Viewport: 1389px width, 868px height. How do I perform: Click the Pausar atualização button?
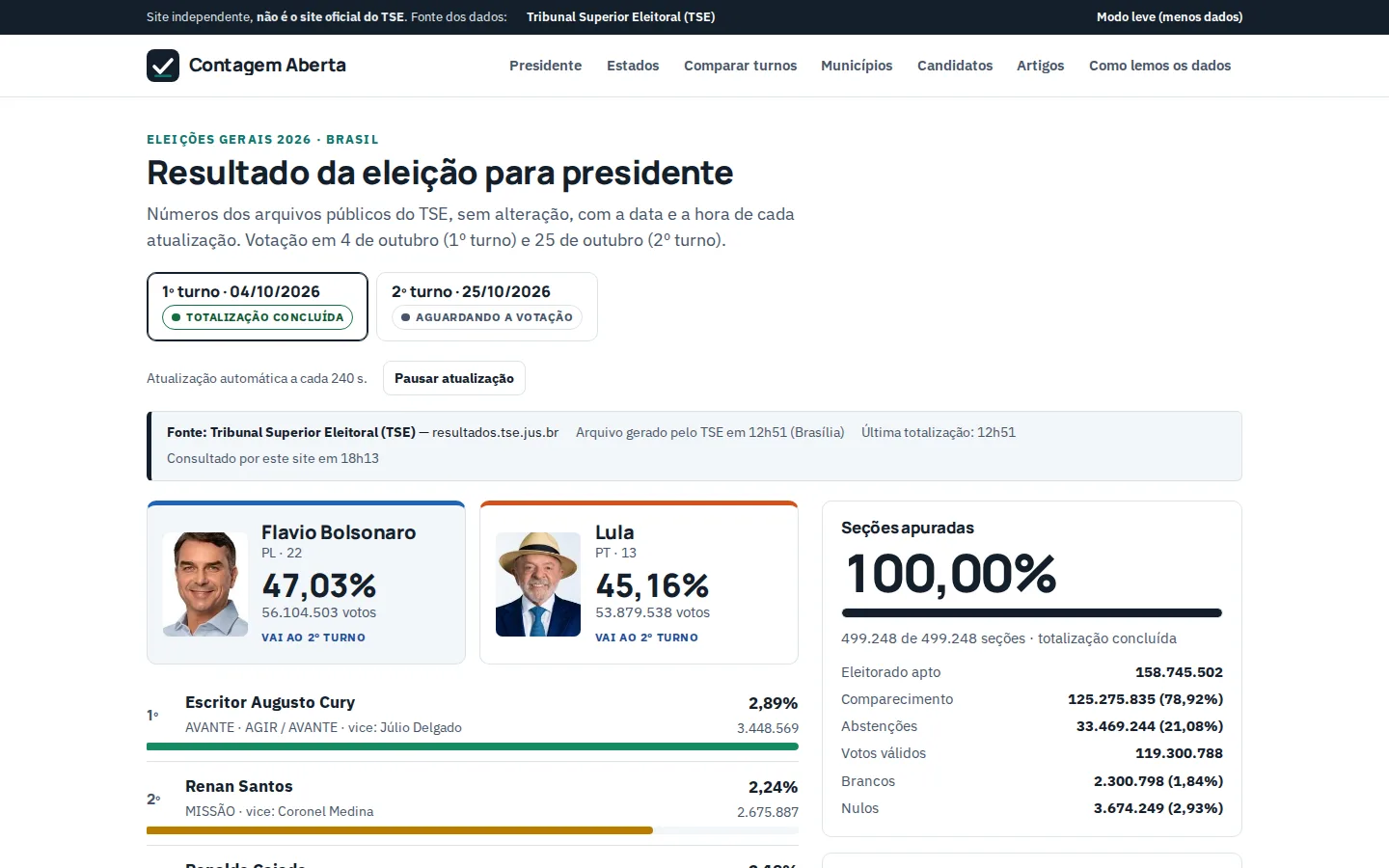[454, 378]
